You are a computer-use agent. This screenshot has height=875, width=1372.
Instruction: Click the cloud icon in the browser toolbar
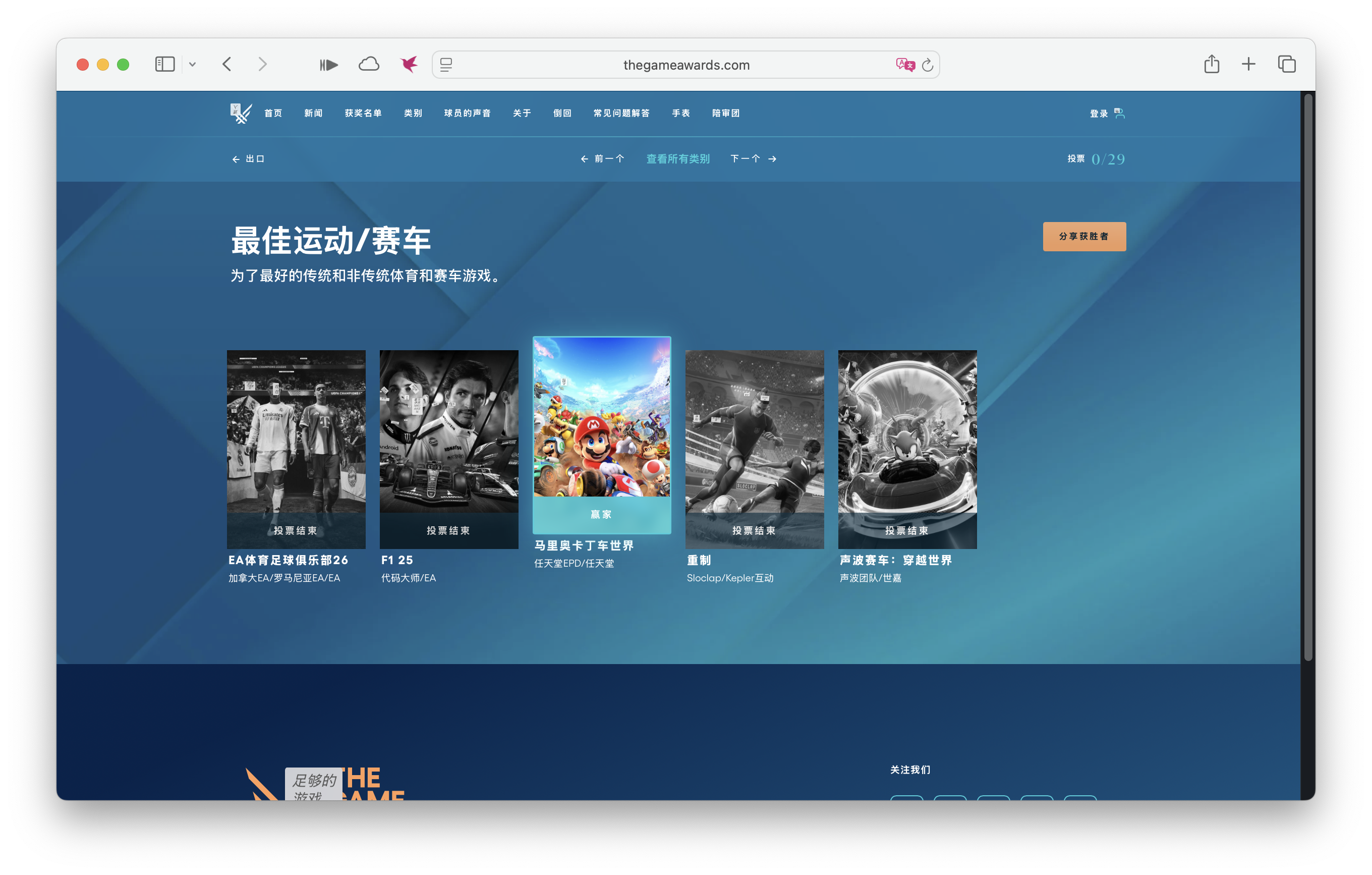(369, 64)
